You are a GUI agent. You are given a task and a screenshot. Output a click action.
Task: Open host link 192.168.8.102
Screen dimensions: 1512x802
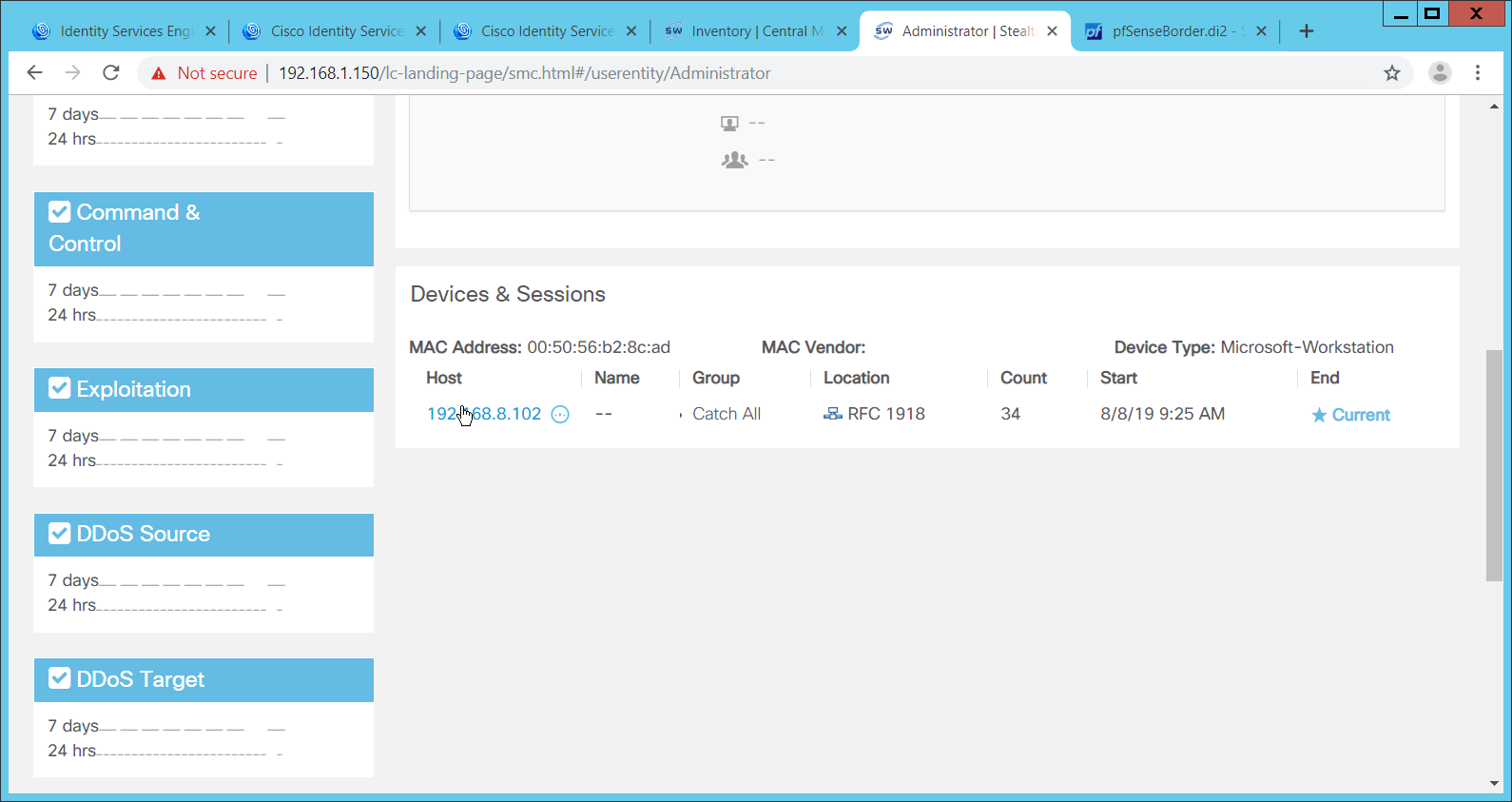[484, 414]
